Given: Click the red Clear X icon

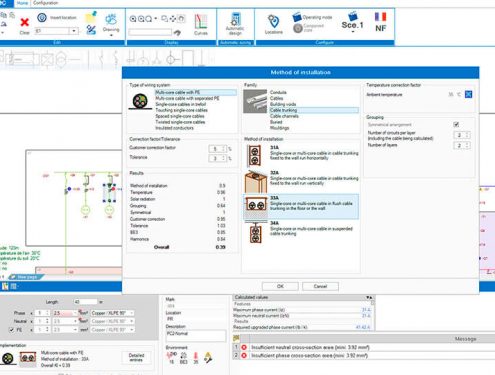Looking at the screenshot, I should (24, 23).
